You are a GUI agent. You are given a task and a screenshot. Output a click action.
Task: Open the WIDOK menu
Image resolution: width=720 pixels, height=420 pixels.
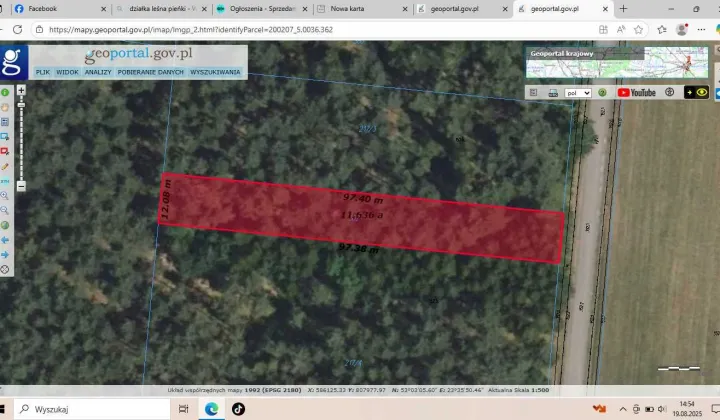point(68,72)
